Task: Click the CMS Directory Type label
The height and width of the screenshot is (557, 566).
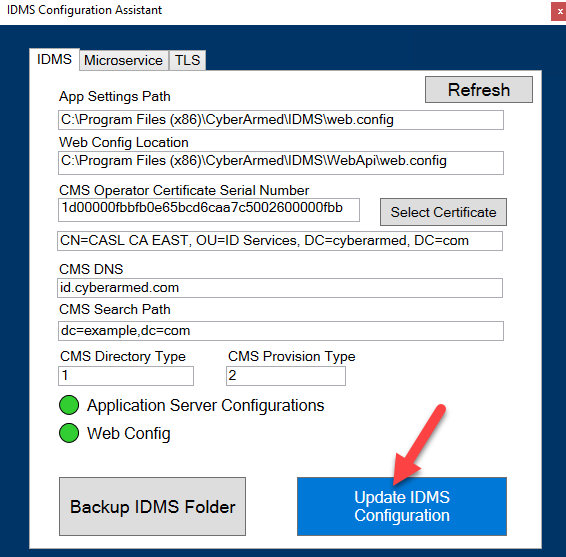Action: pos(123,357)
